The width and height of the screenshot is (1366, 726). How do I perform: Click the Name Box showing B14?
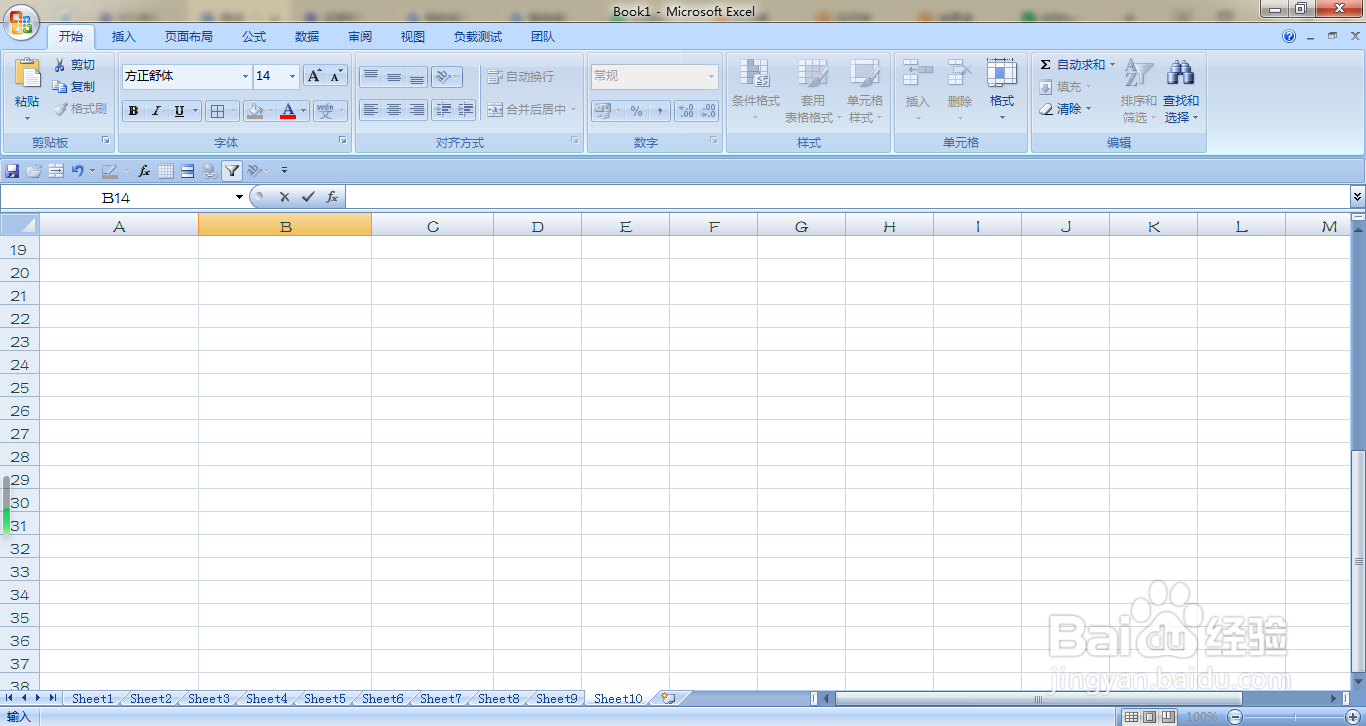(116, 198)
